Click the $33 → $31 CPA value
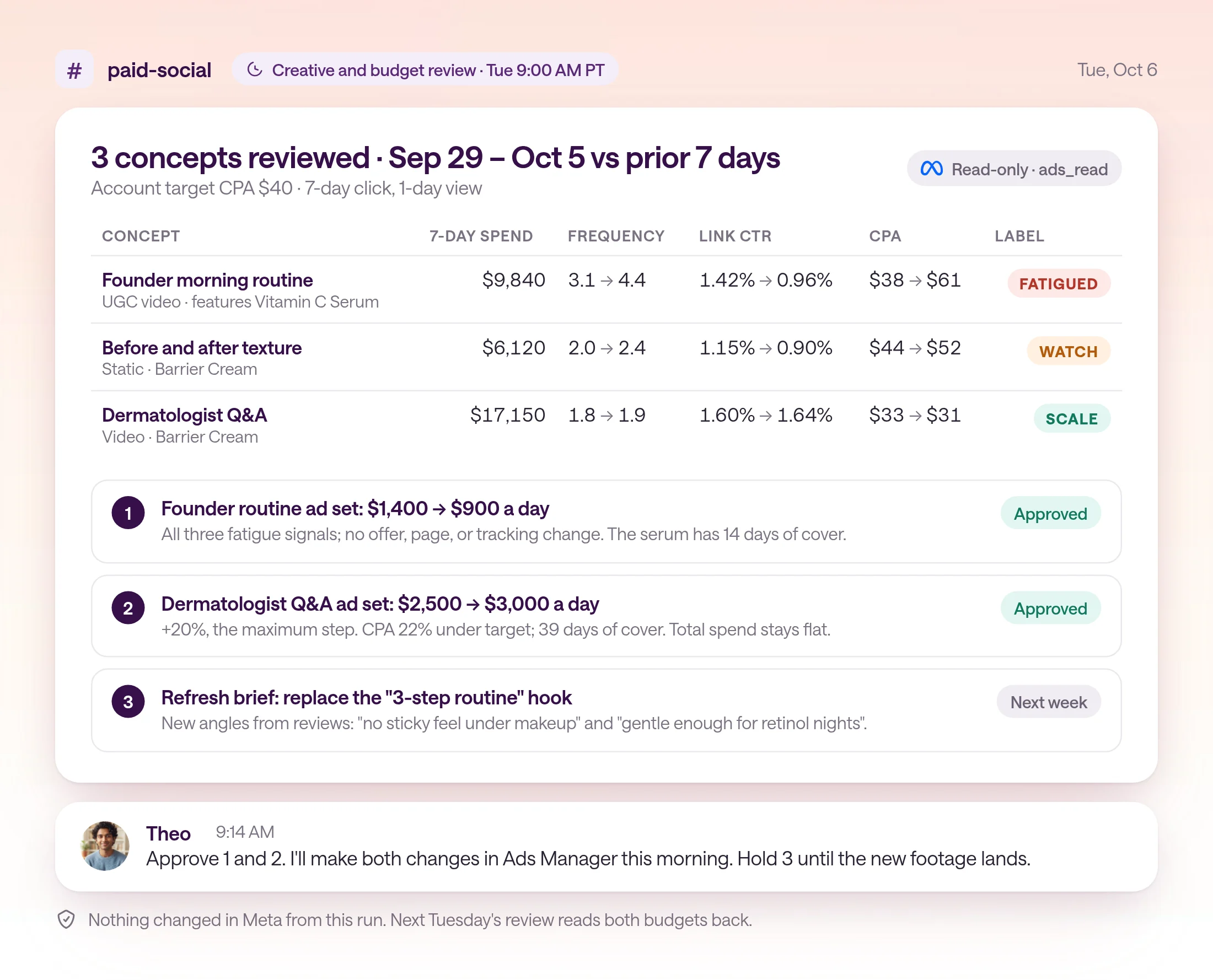This screenshot has height=980, width=1213. click(915, 415)
